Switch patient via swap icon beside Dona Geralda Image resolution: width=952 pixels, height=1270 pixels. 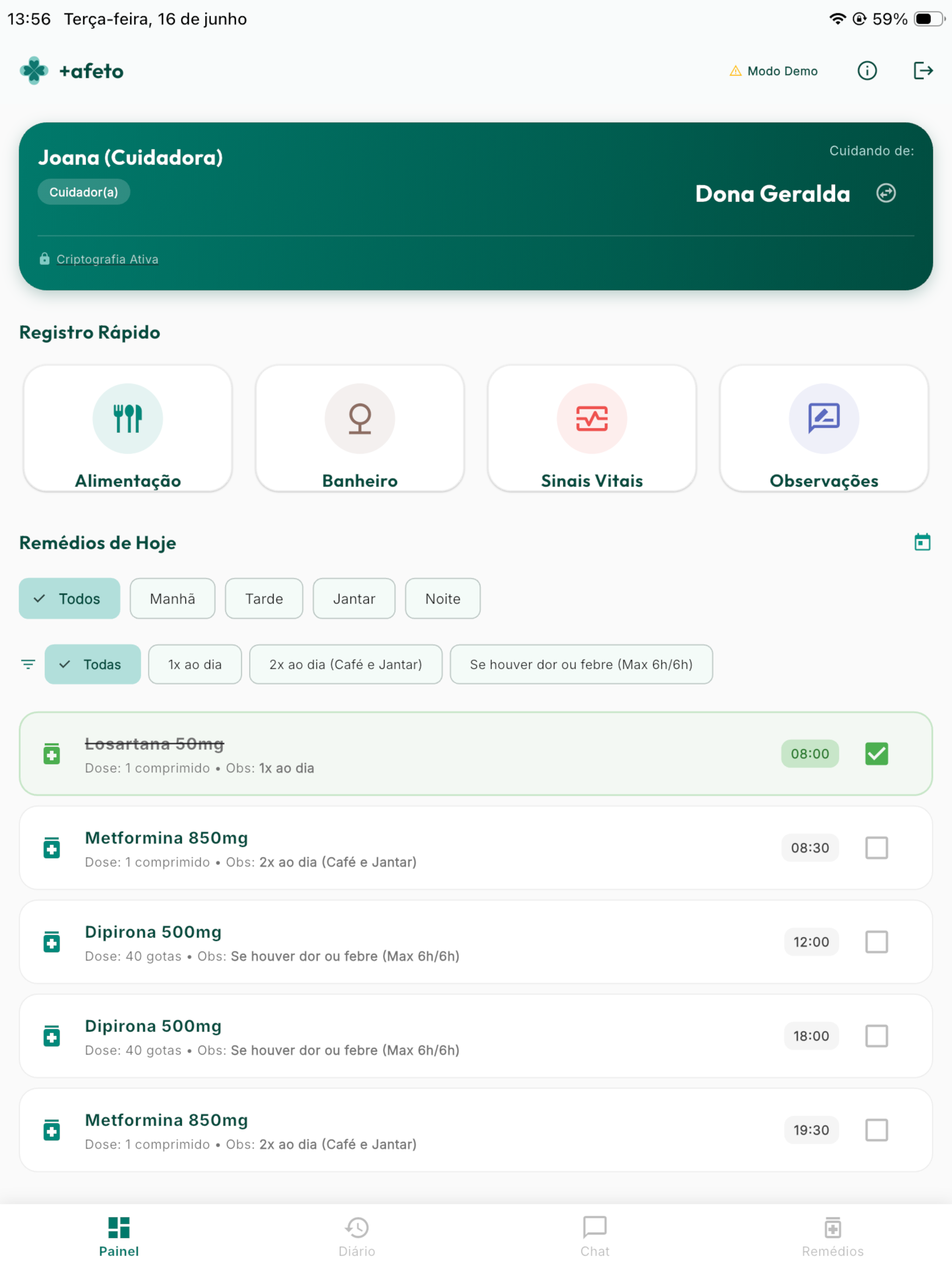point(886,193)
